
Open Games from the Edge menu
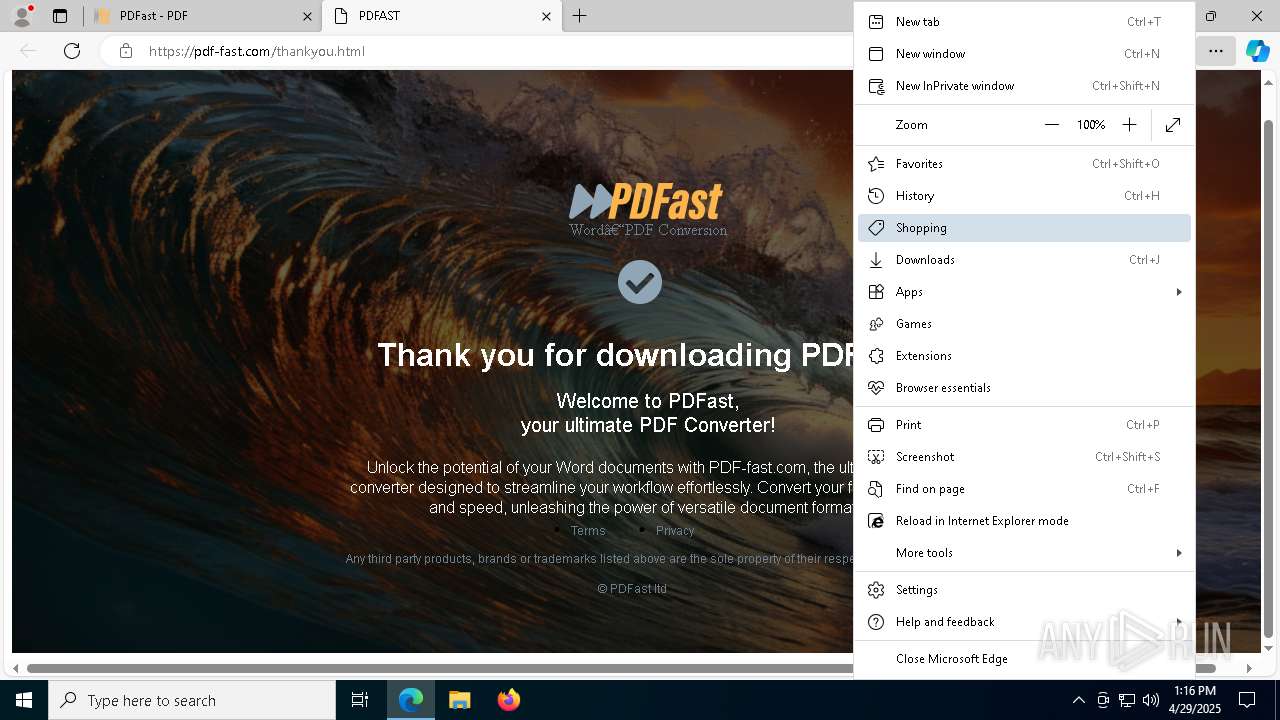pyautogui.click(x=1024, y=324)
